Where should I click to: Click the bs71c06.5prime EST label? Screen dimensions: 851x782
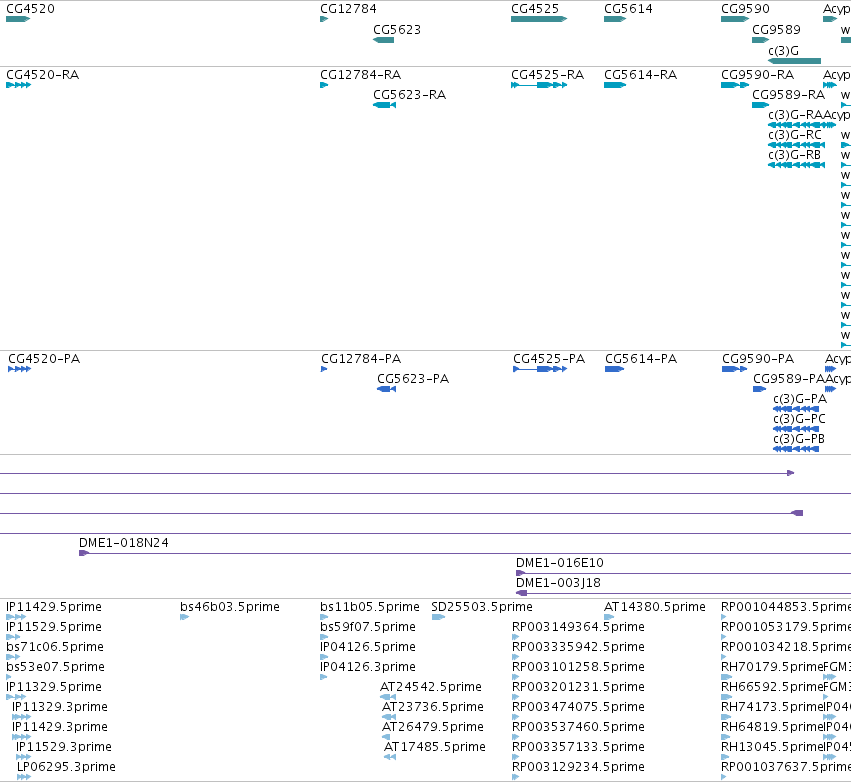55,647
